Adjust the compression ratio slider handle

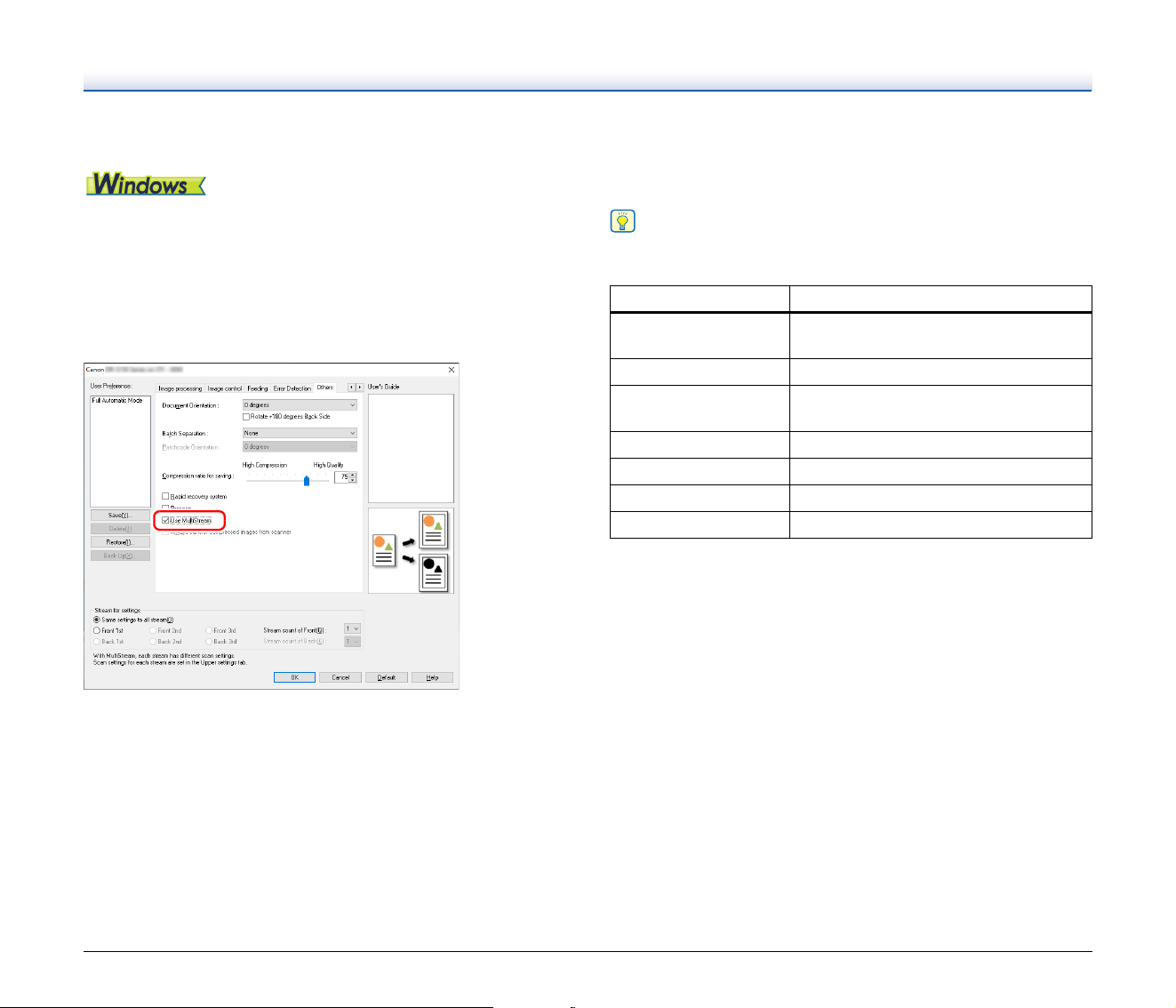[307, 481]
